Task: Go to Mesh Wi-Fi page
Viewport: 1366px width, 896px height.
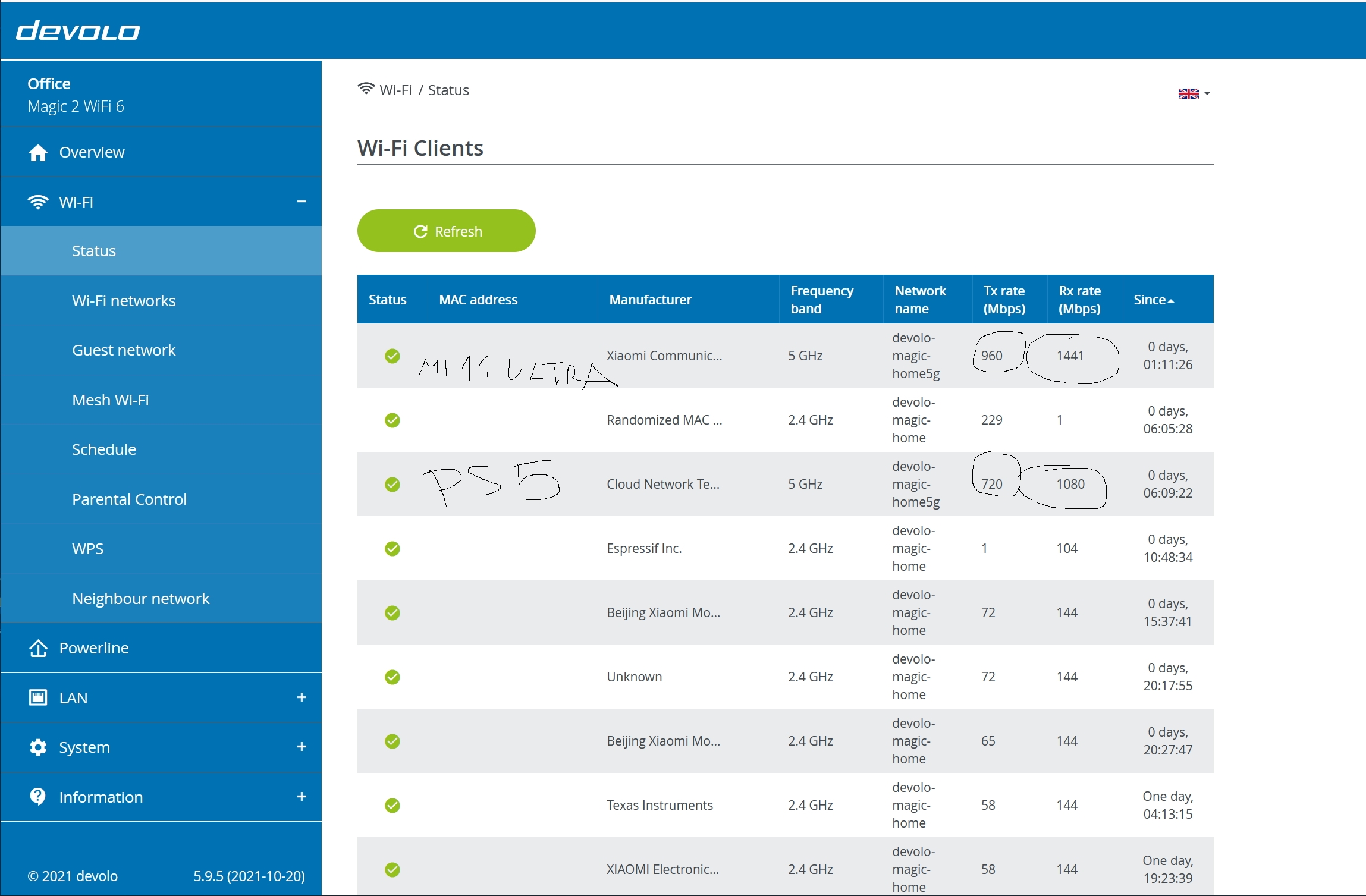Action: click(111, 400)
